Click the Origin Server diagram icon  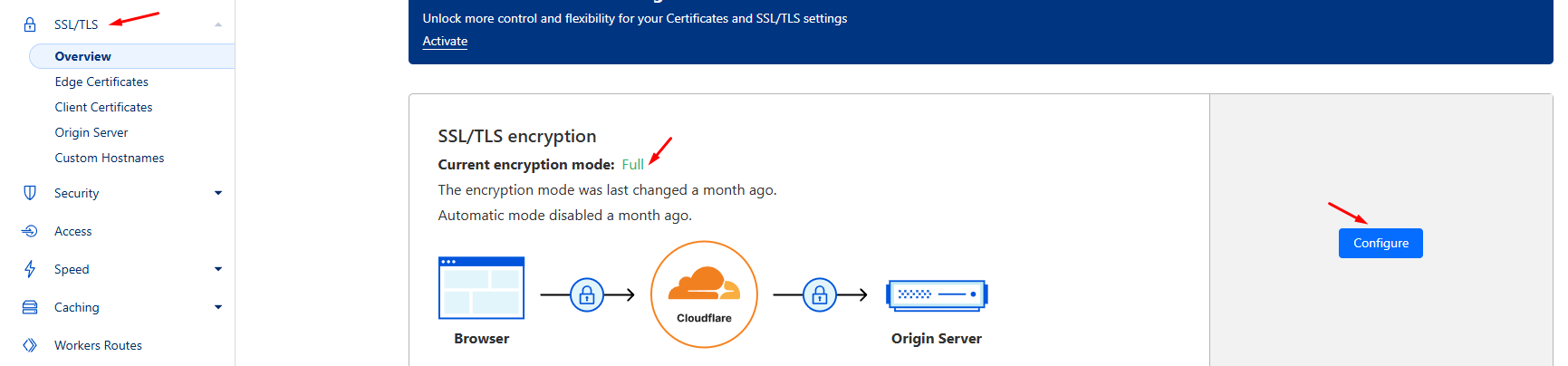point(937,295)
